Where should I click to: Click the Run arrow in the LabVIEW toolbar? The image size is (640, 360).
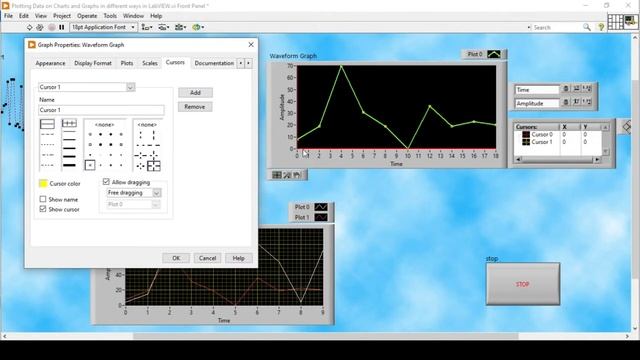click(x=29, y=27)
